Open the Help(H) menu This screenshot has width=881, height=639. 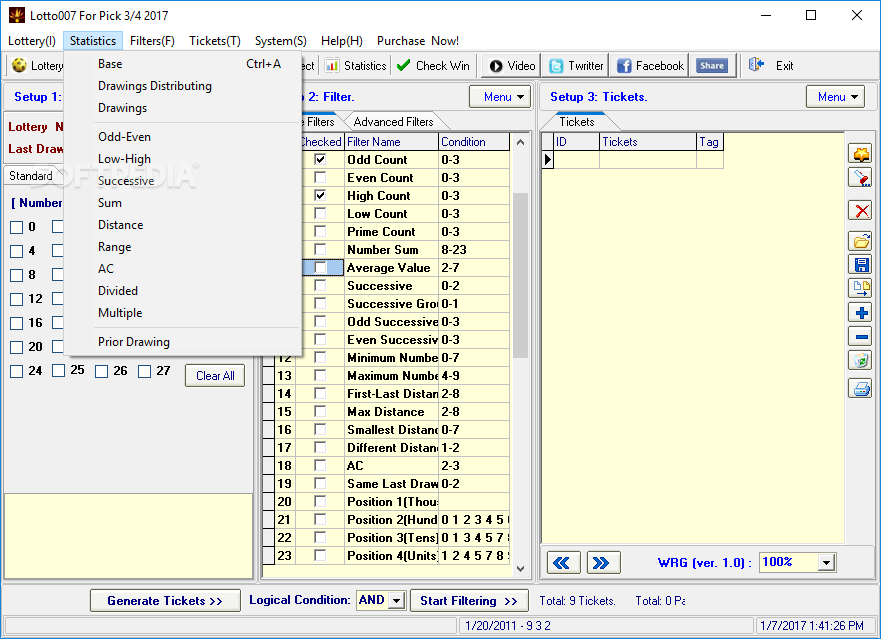pyautogui.click(x=342, y=40)
